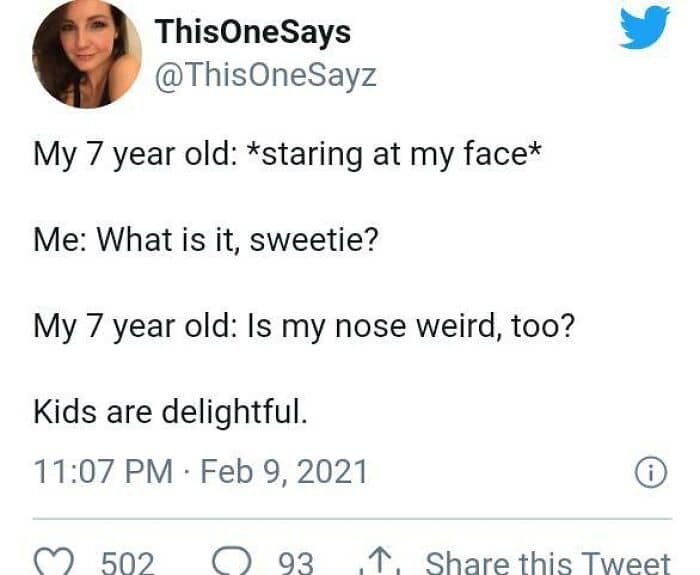Click the "Kids are delightful." sentence
The width and height of the screenshot is (700, 575).
click(170, 411)
